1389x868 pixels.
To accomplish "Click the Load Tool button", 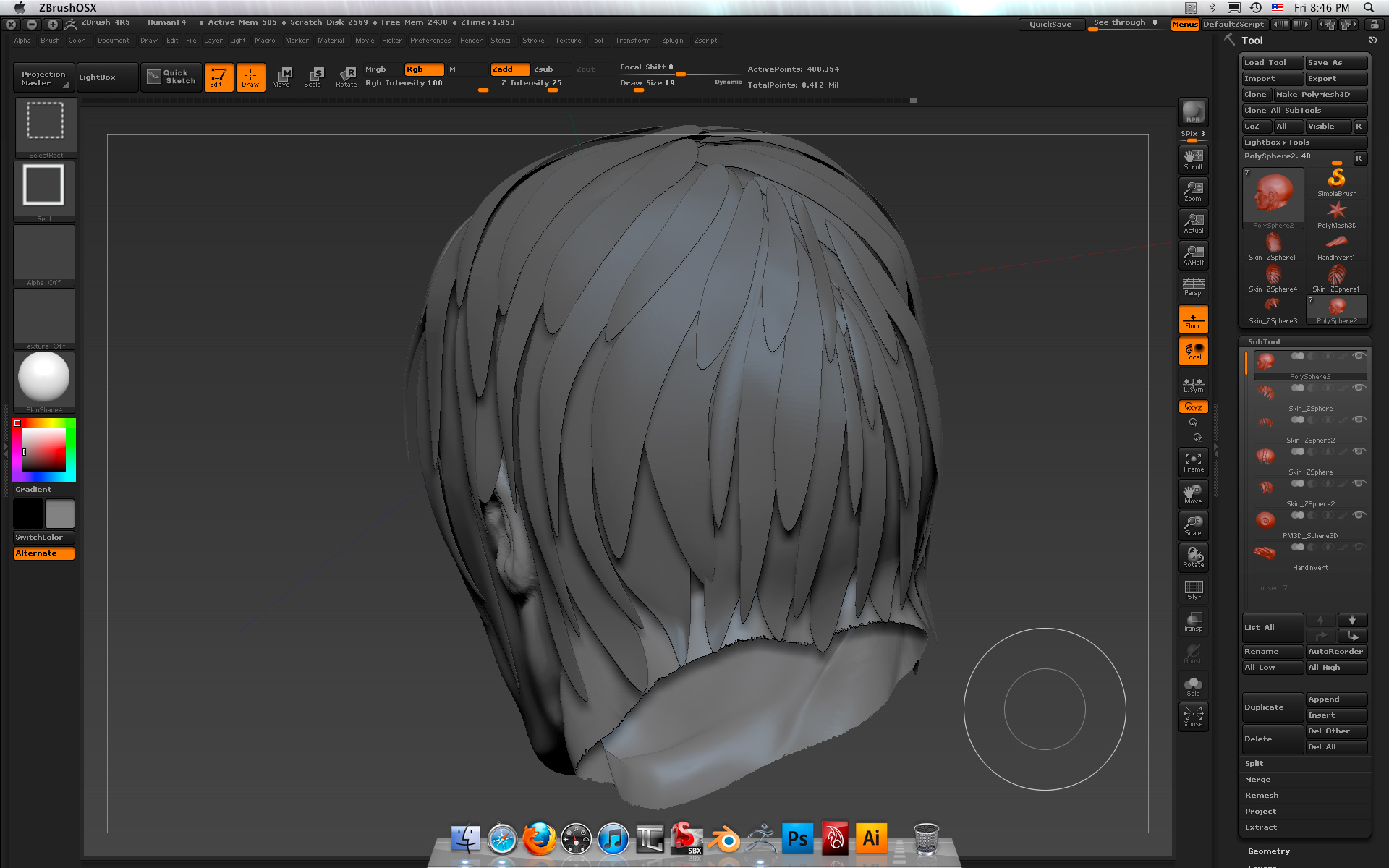I will (x=1273, y=63).
